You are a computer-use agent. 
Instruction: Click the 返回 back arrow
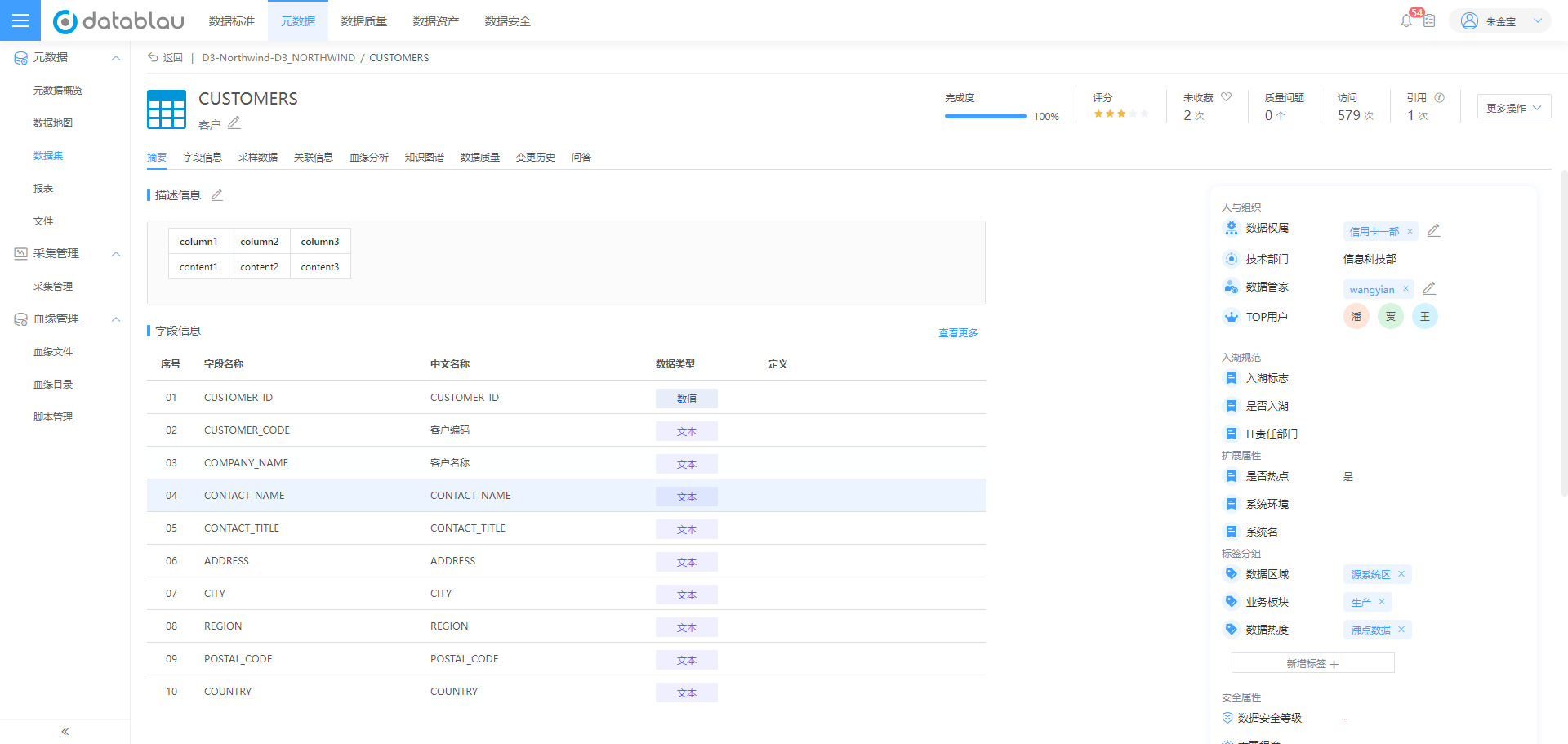(153, 57)
